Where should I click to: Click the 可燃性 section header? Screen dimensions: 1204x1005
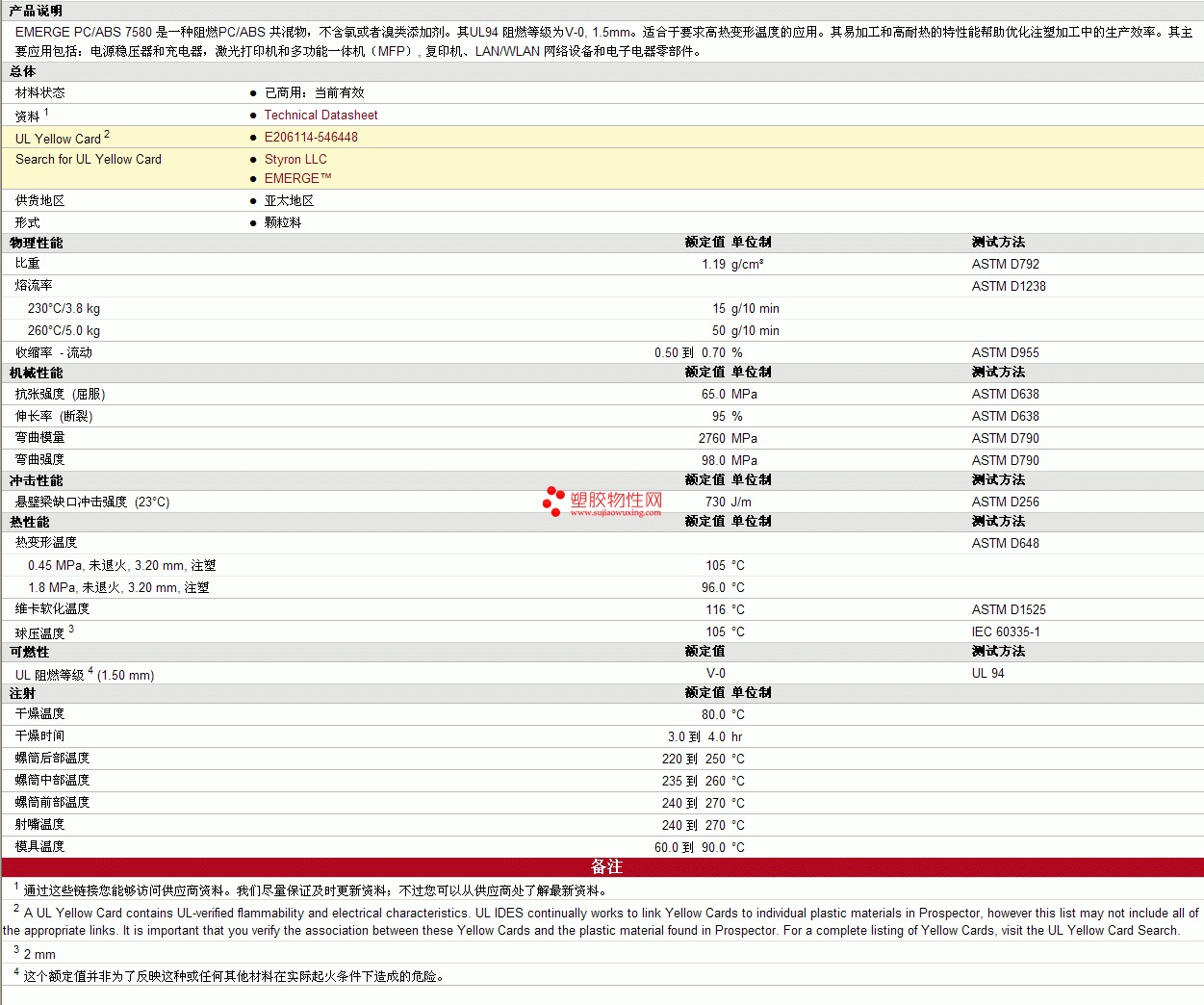[x=29, y=652]
